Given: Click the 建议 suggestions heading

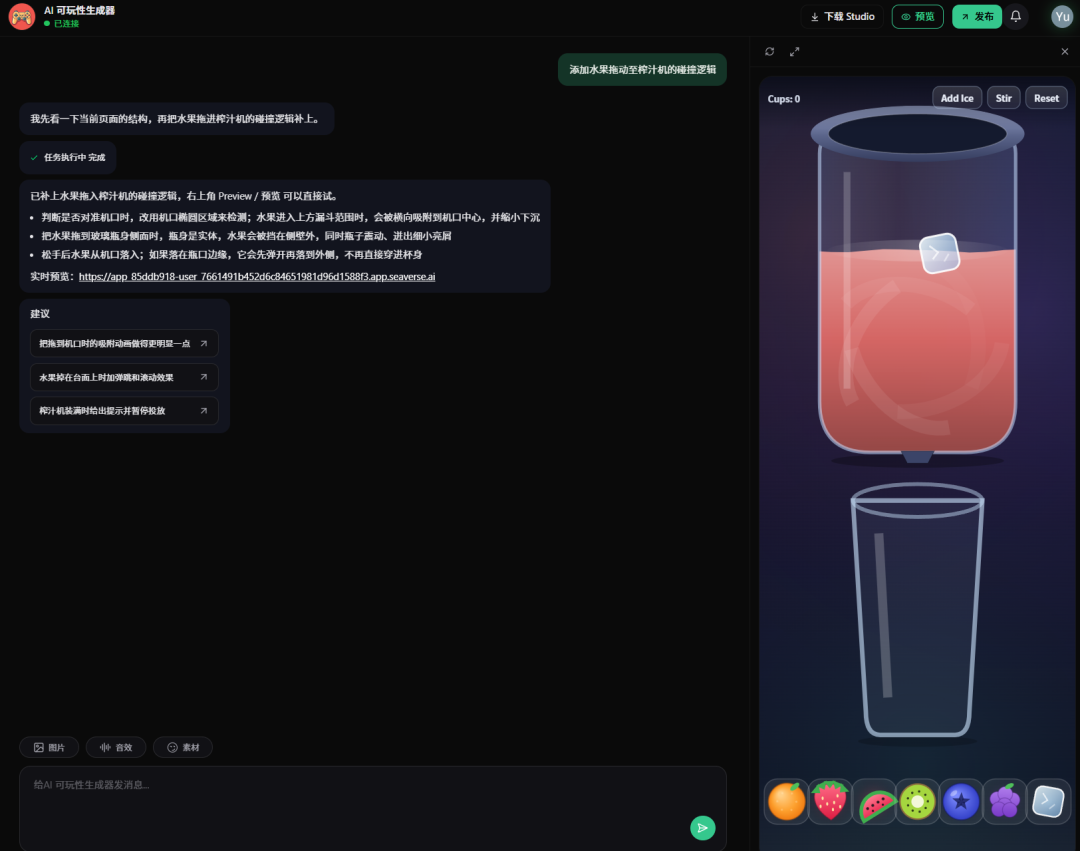Looking at the screenshot, I should tap(40, 314).
